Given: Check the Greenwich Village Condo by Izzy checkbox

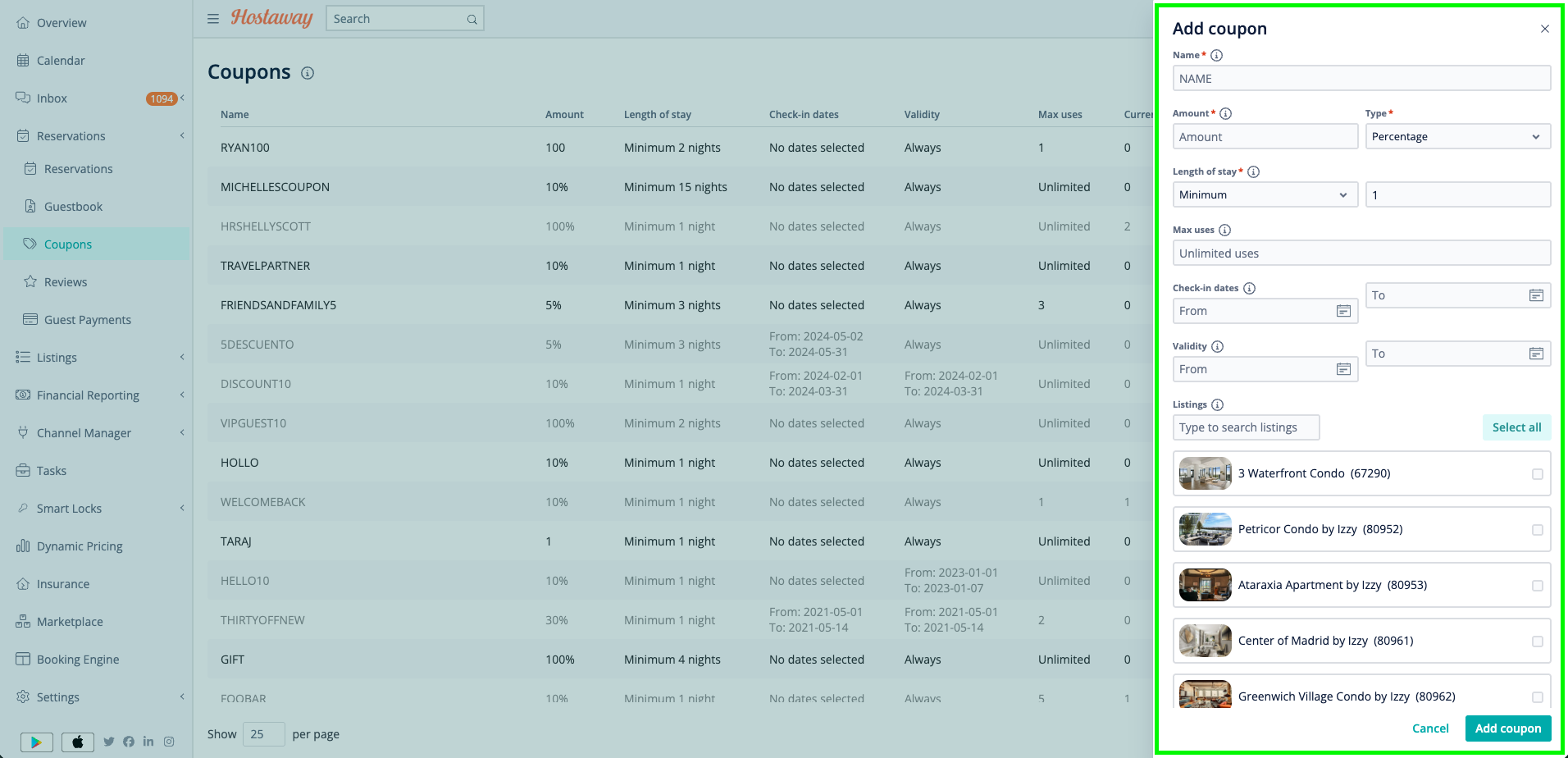Looking at the screenshot, I should coord(1538,697).
